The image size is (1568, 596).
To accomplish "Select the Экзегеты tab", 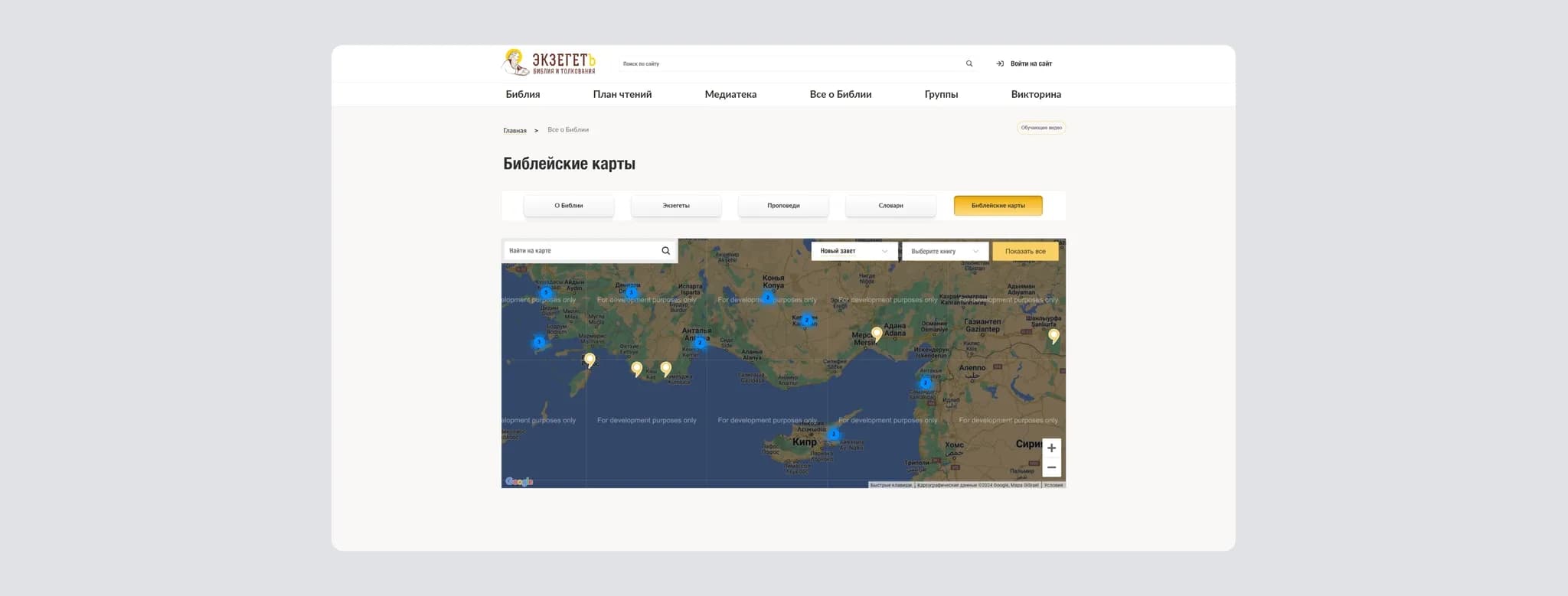I will click(676, 206).
